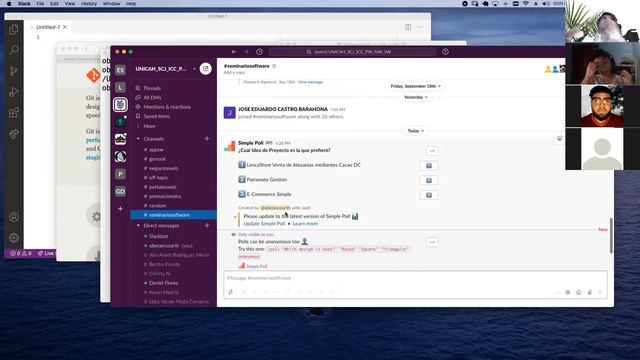This screenshot has width=640, height=360.
Task: Open poll question more options ellipsis
Action: (432, 151)
